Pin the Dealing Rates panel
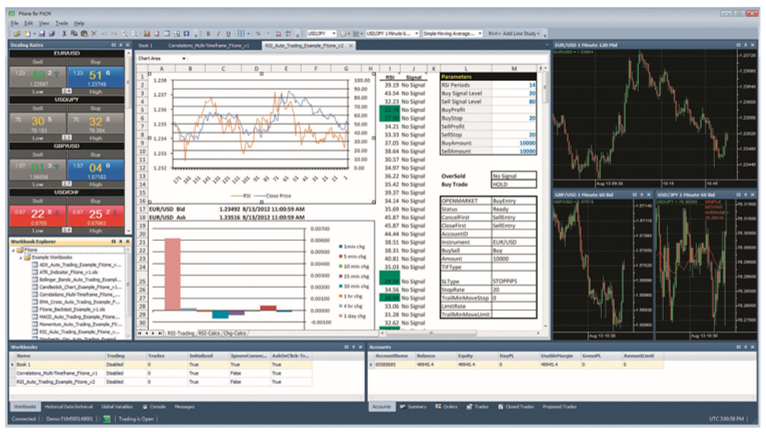Screen dimensions: 766x432 coord(121,45)
